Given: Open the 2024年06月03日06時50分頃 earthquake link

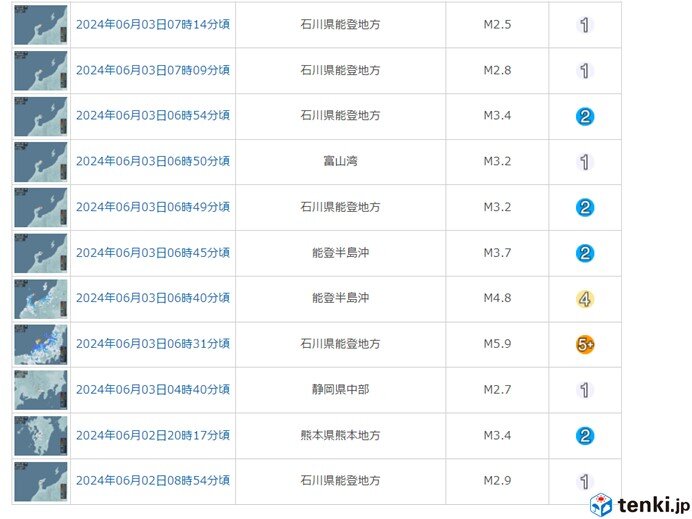Looking at the screenshot, I should coord(153,162).
